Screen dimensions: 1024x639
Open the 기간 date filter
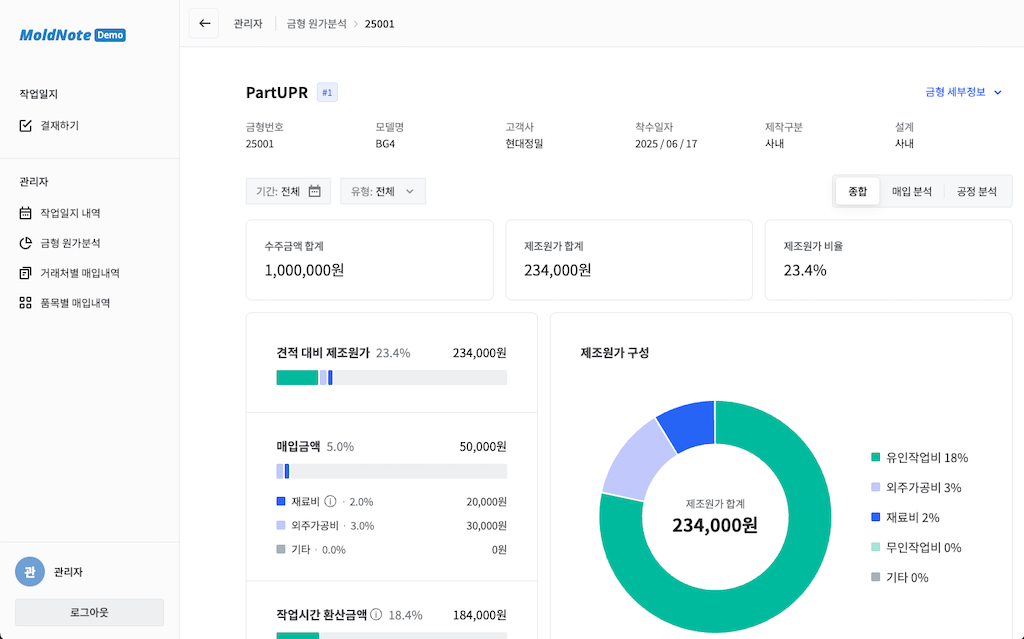tap(288, 191)
